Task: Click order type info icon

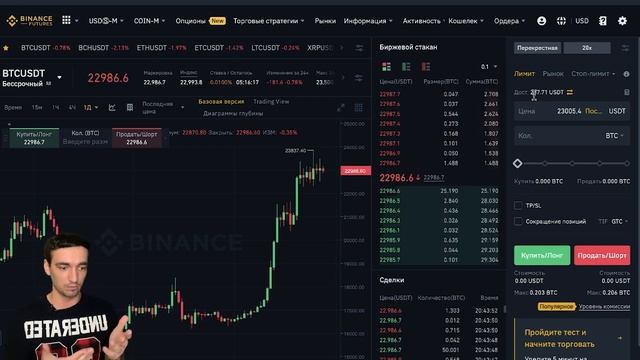Action: 626,74
